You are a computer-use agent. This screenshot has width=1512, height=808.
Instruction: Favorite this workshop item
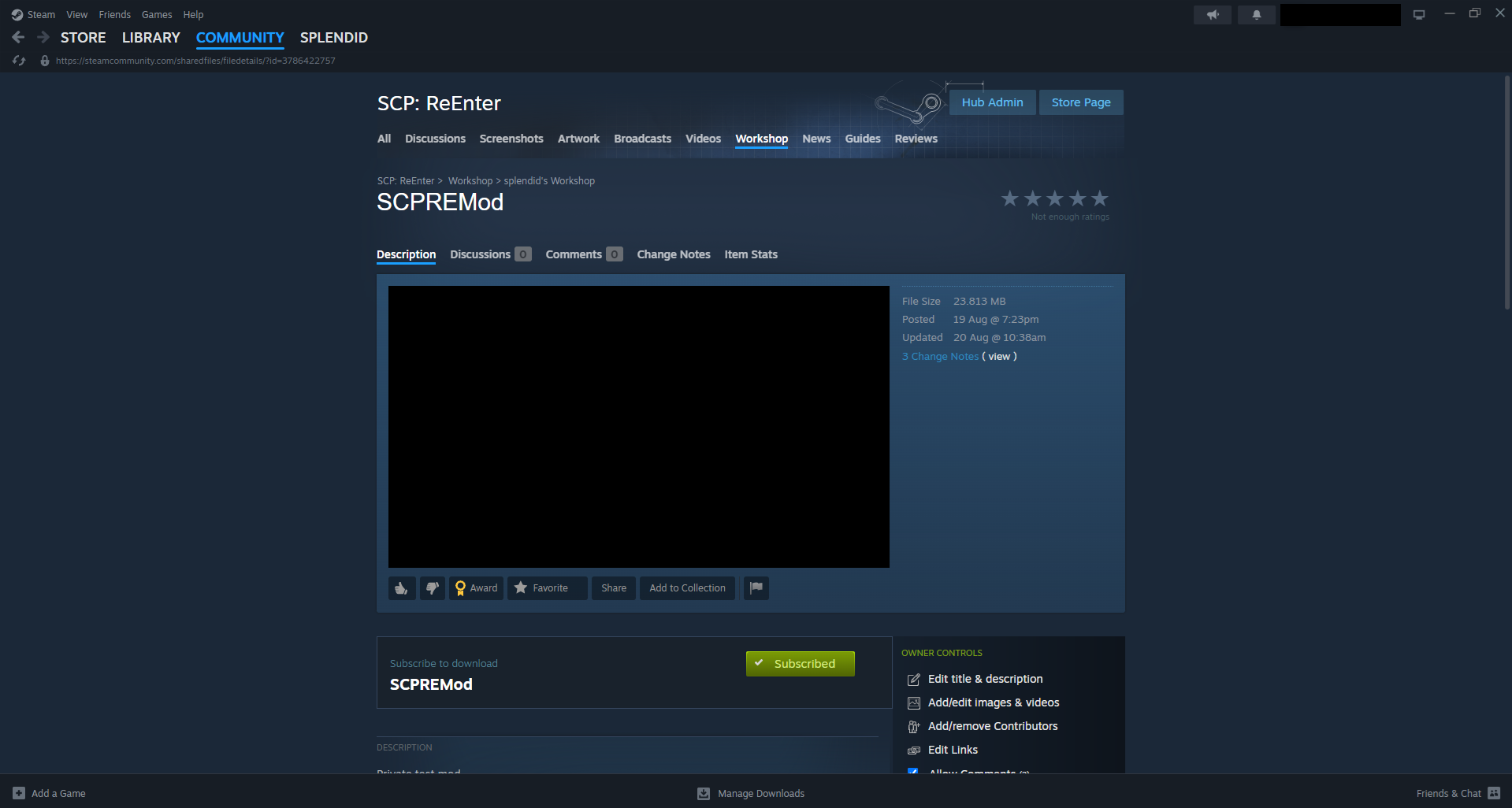click(547, 588)
